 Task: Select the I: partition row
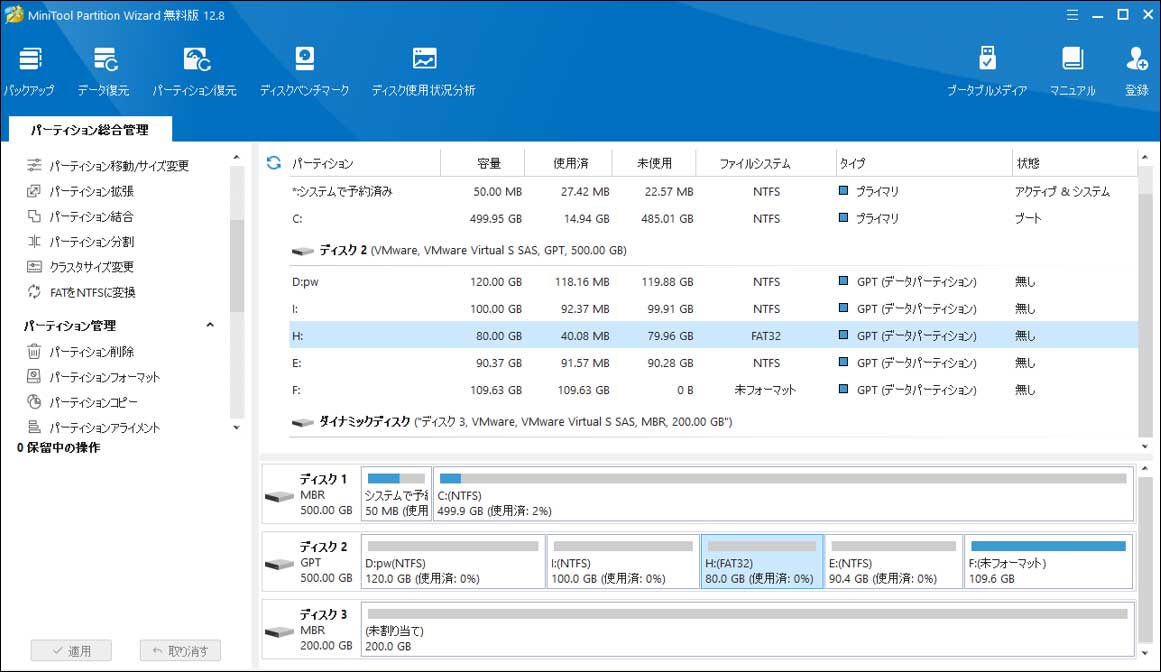point(713,309)
